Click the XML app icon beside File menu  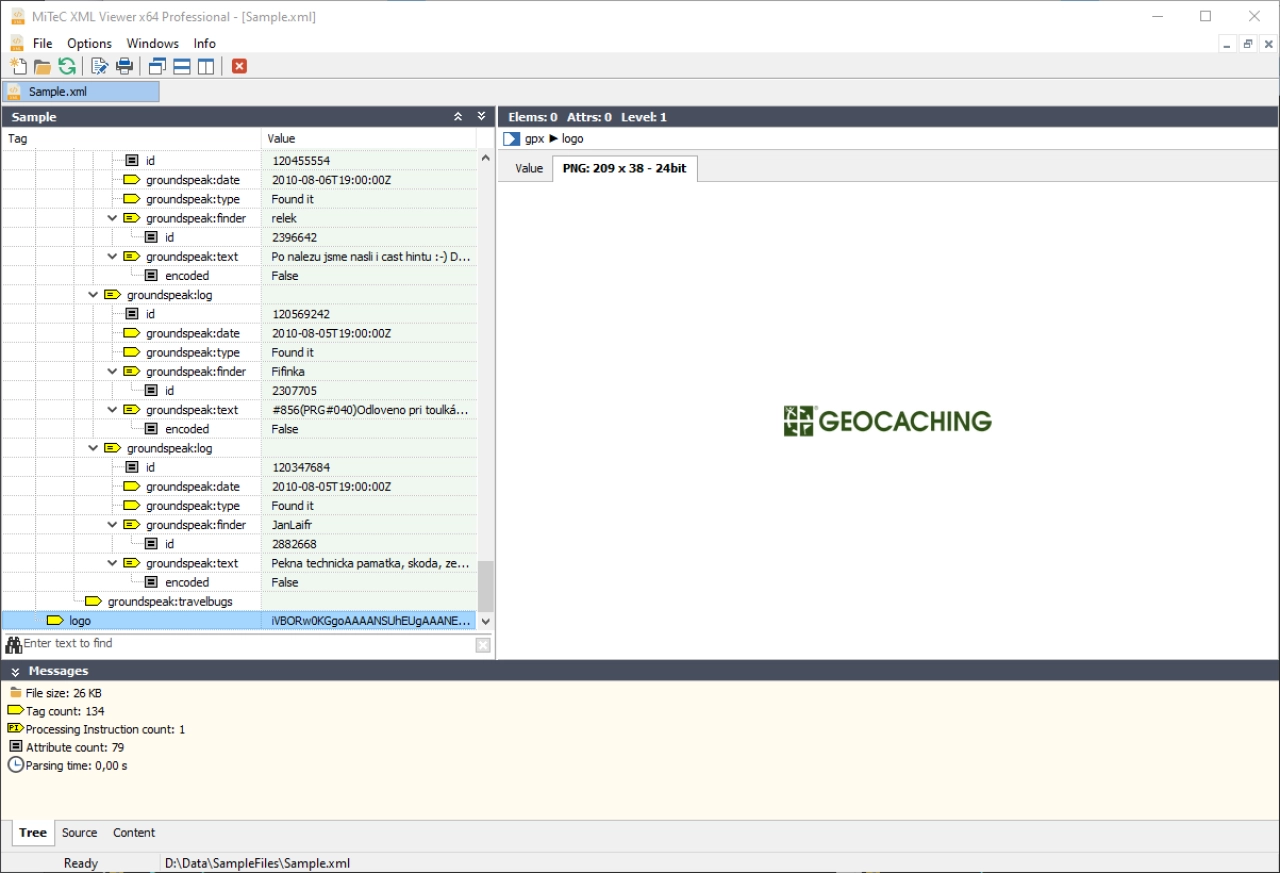17,43
